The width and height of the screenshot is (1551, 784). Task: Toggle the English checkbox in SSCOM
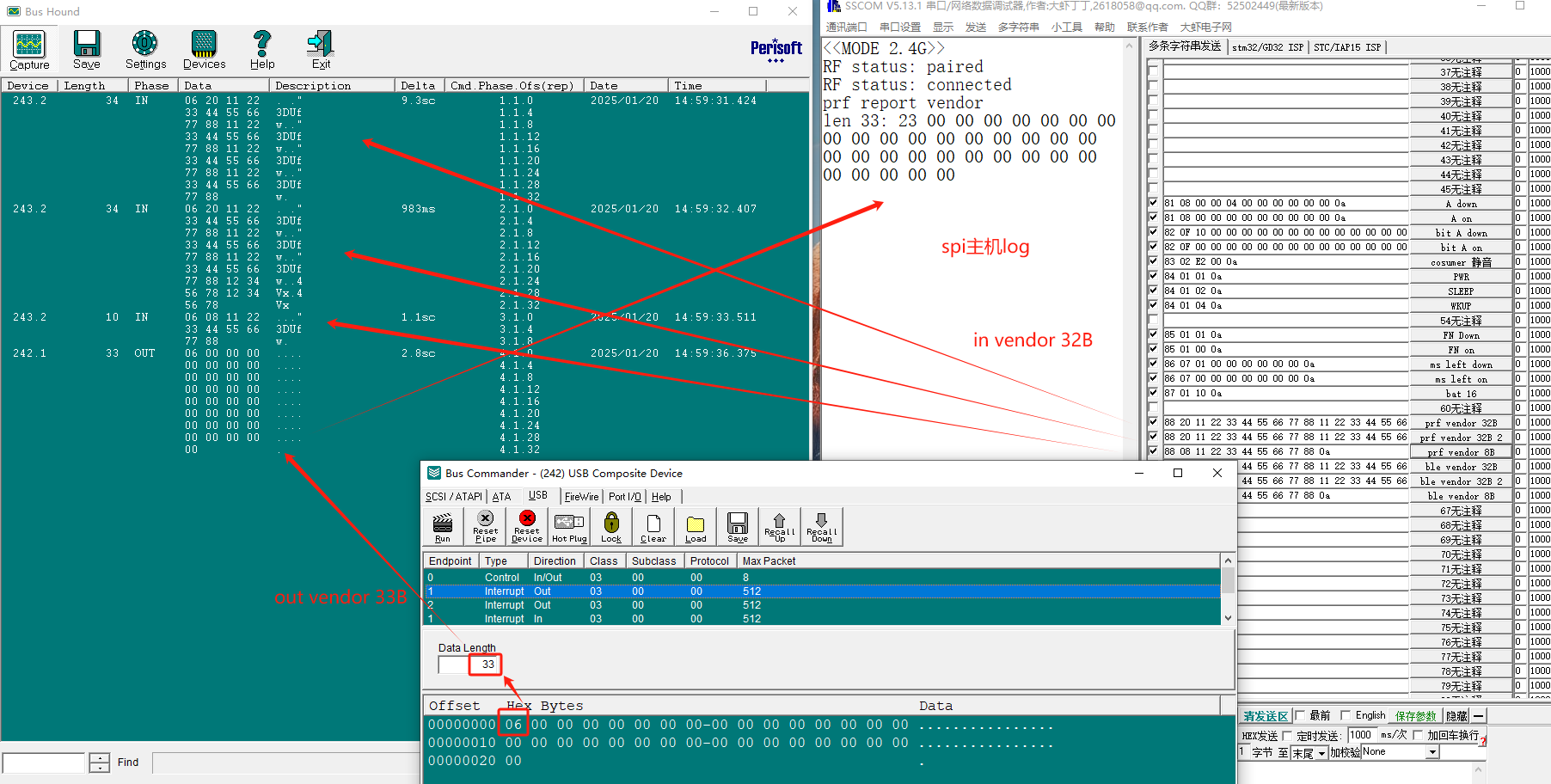pyautogui.click(x=1346, y=715)
